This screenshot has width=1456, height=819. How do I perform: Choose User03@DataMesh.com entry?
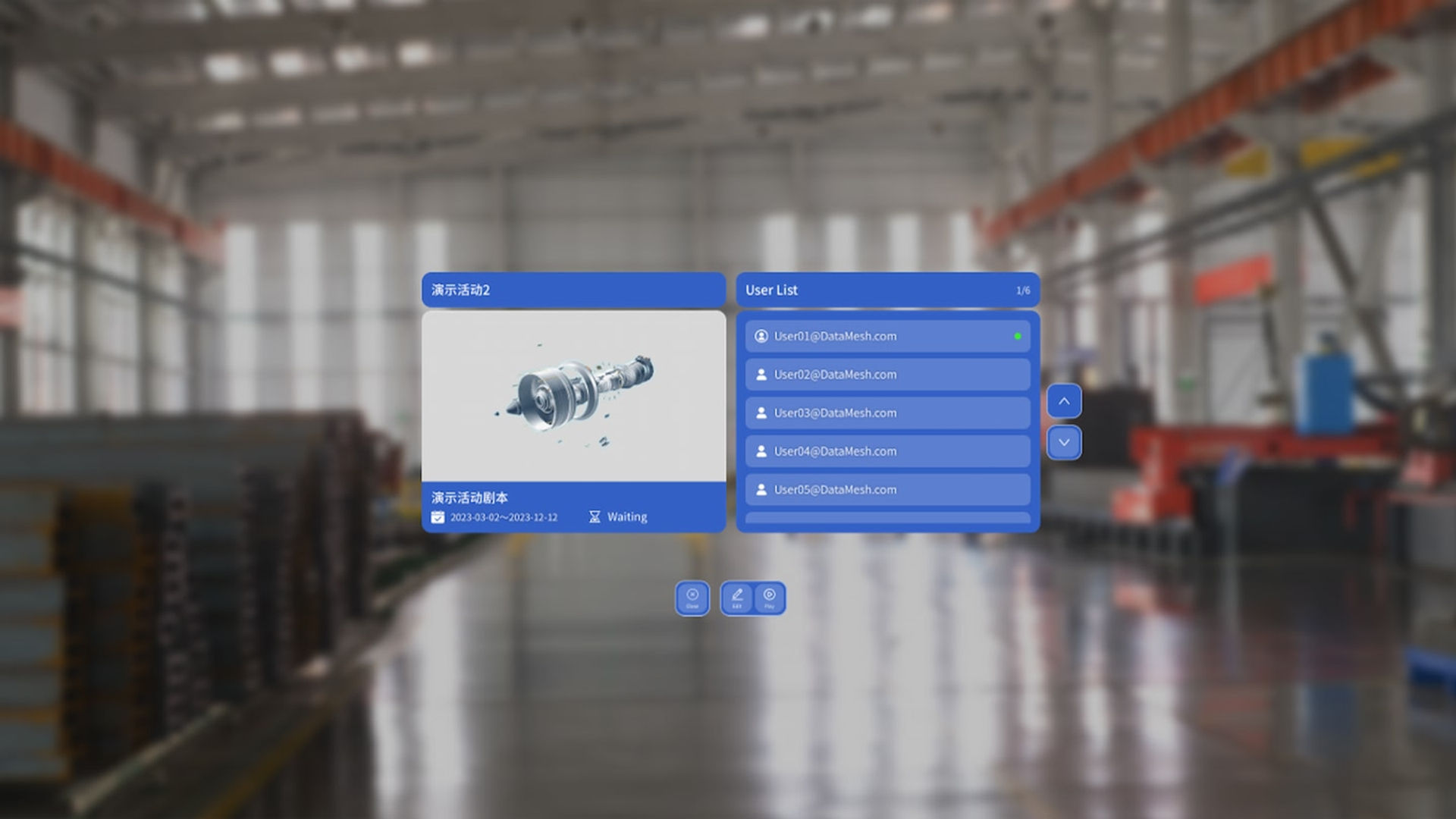(x=887, y=413)
